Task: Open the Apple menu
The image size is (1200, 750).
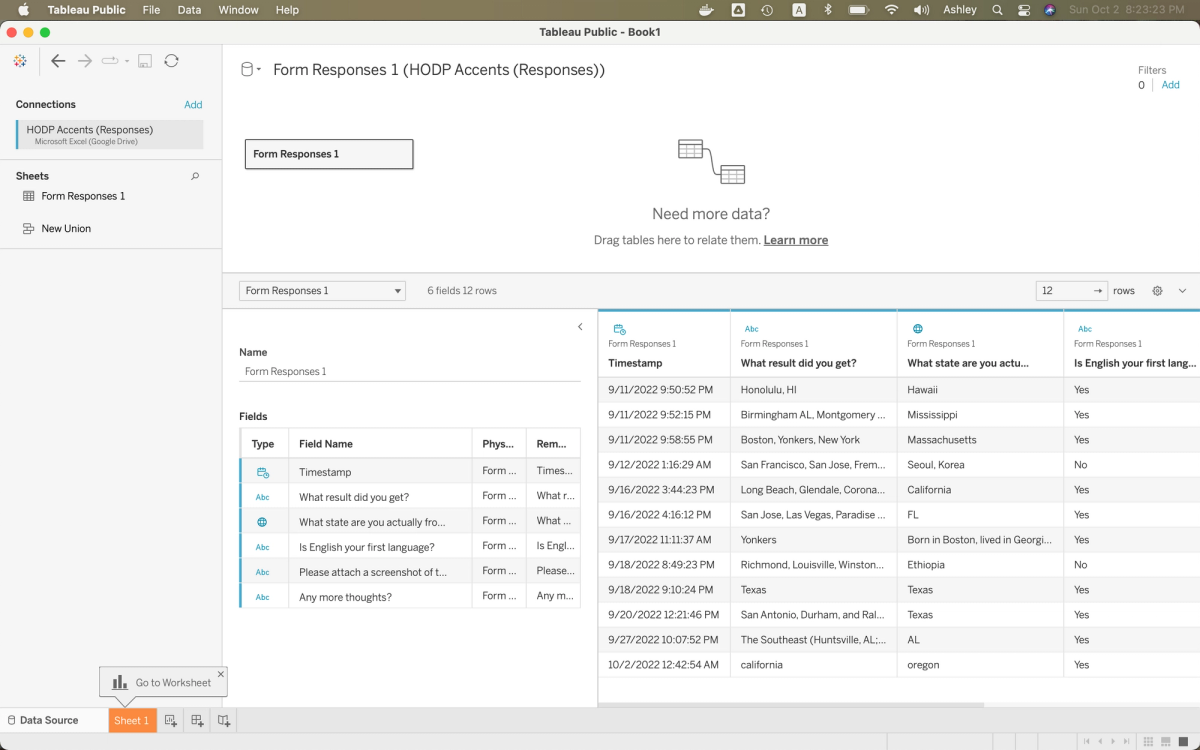Action: (x=23, y=10)
